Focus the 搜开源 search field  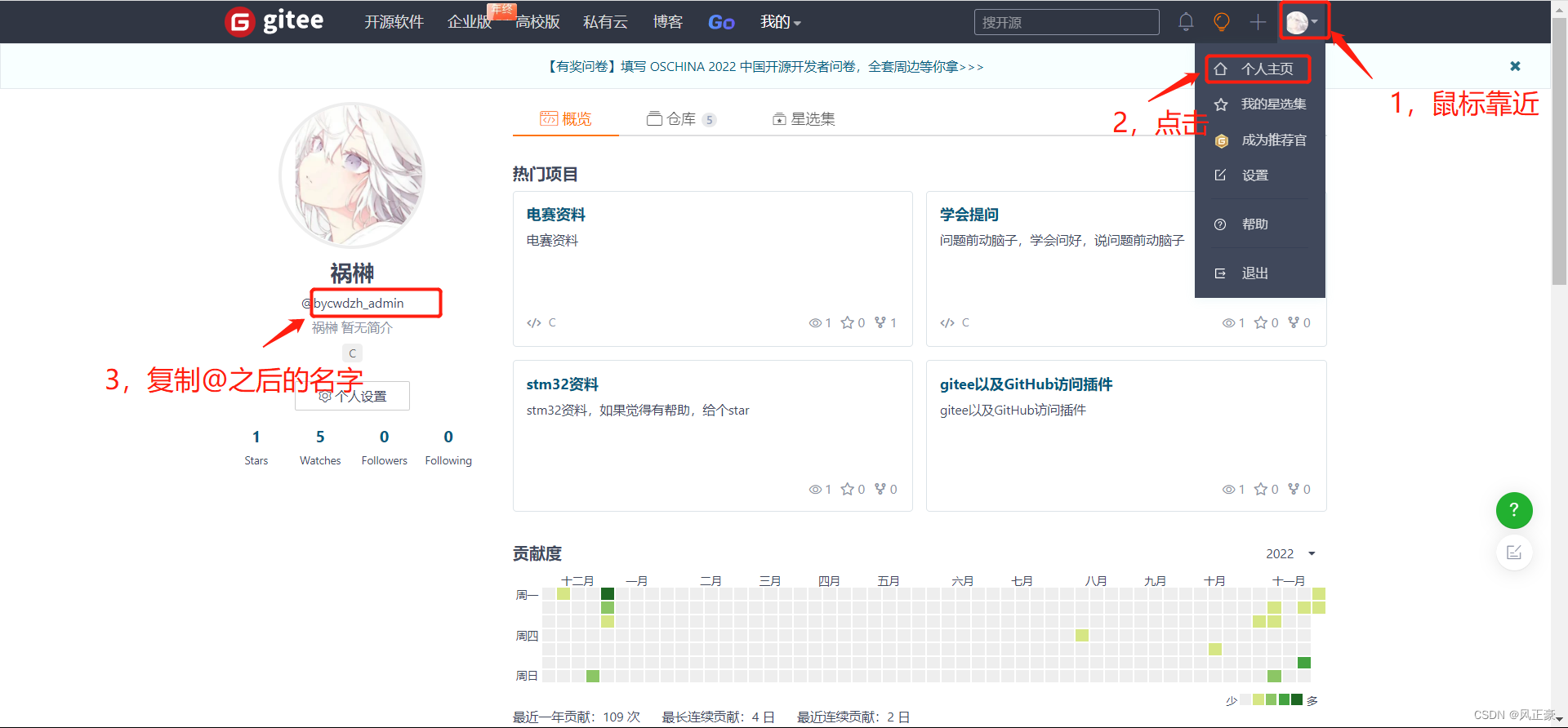[1067, 22]
